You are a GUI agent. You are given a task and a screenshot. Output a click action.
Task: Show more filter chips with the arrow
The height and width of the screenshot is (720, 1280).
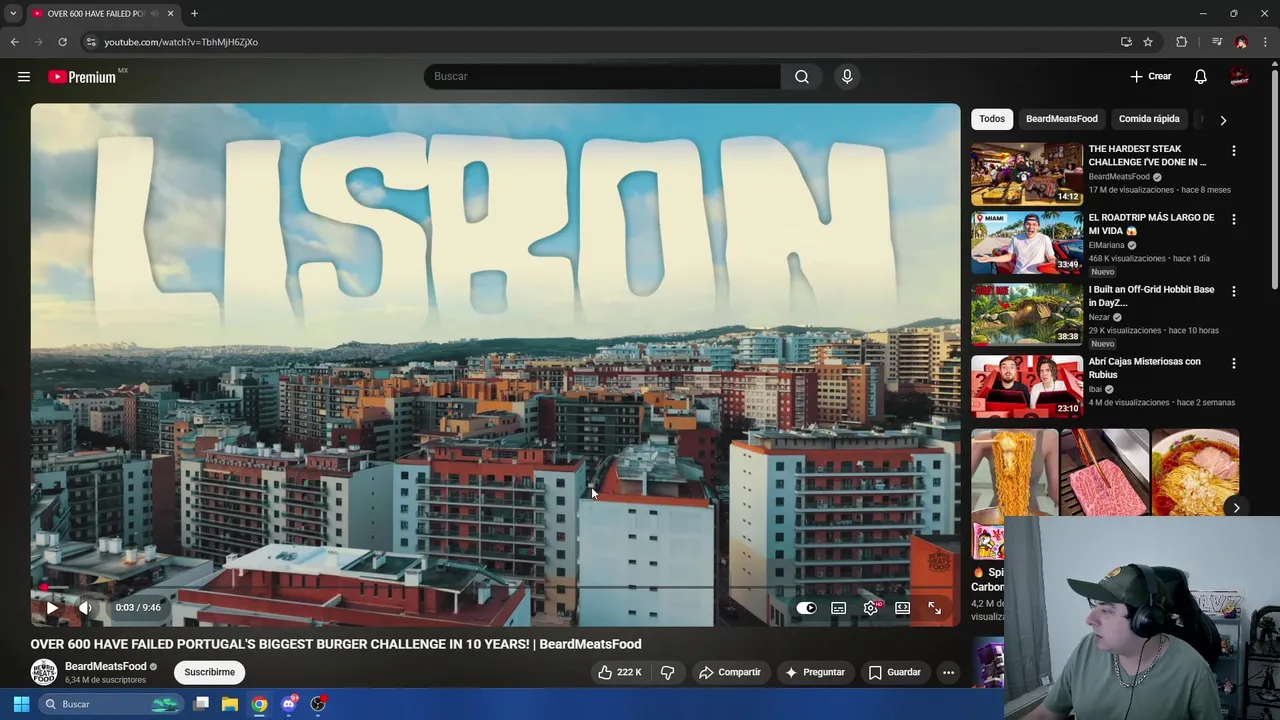[x=1222, y=120]
